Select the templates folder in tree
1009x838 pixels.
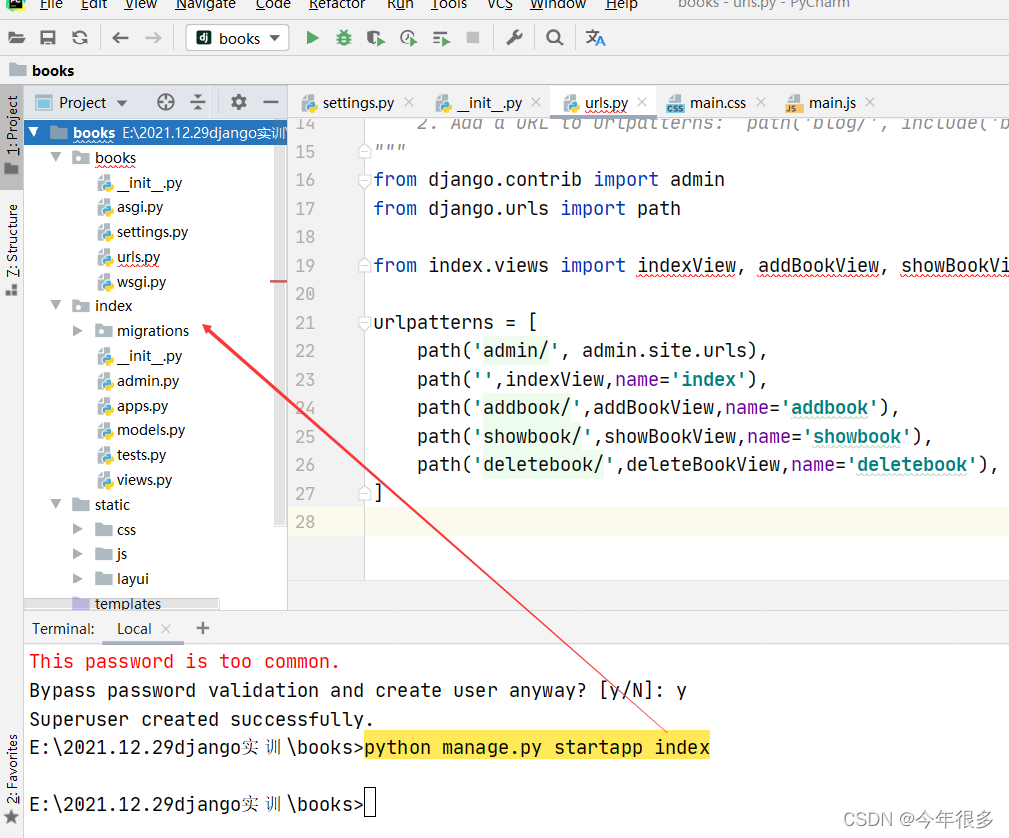127,604
